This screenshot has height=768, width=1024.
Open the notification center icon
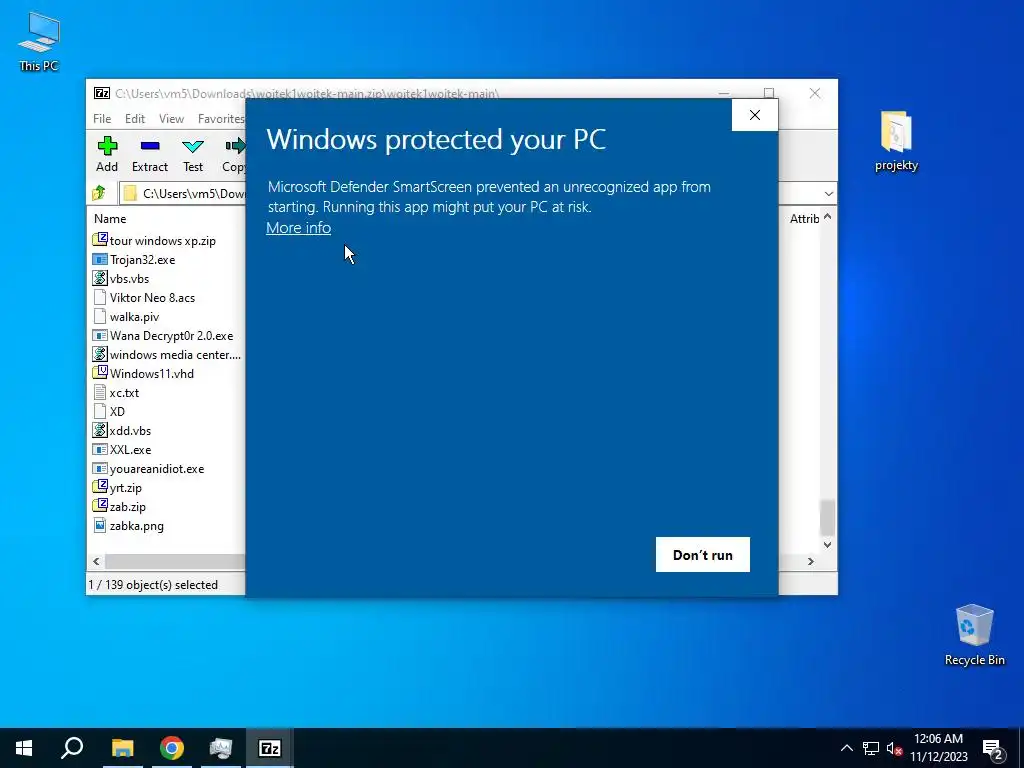[x=993, y=748]
